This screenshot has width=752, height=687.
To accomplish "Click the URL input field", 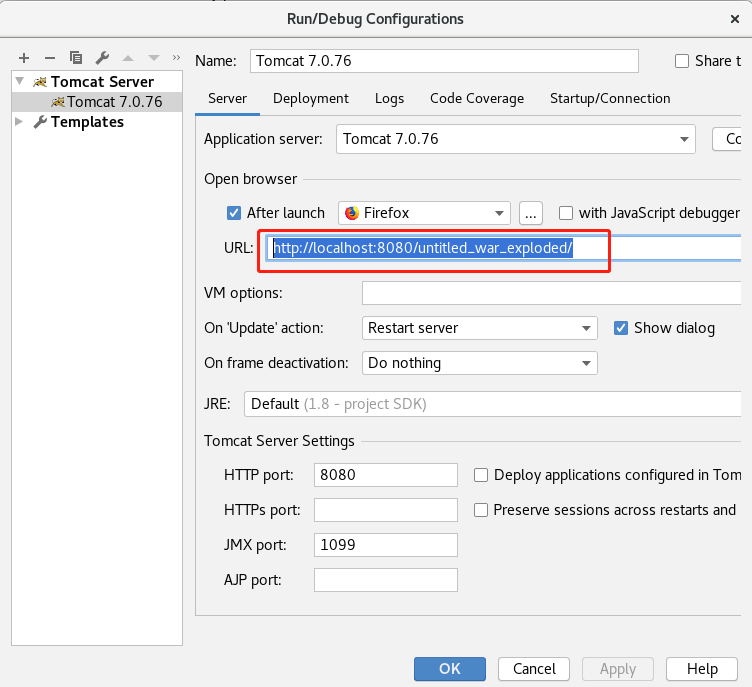I will tap(504, 248).
